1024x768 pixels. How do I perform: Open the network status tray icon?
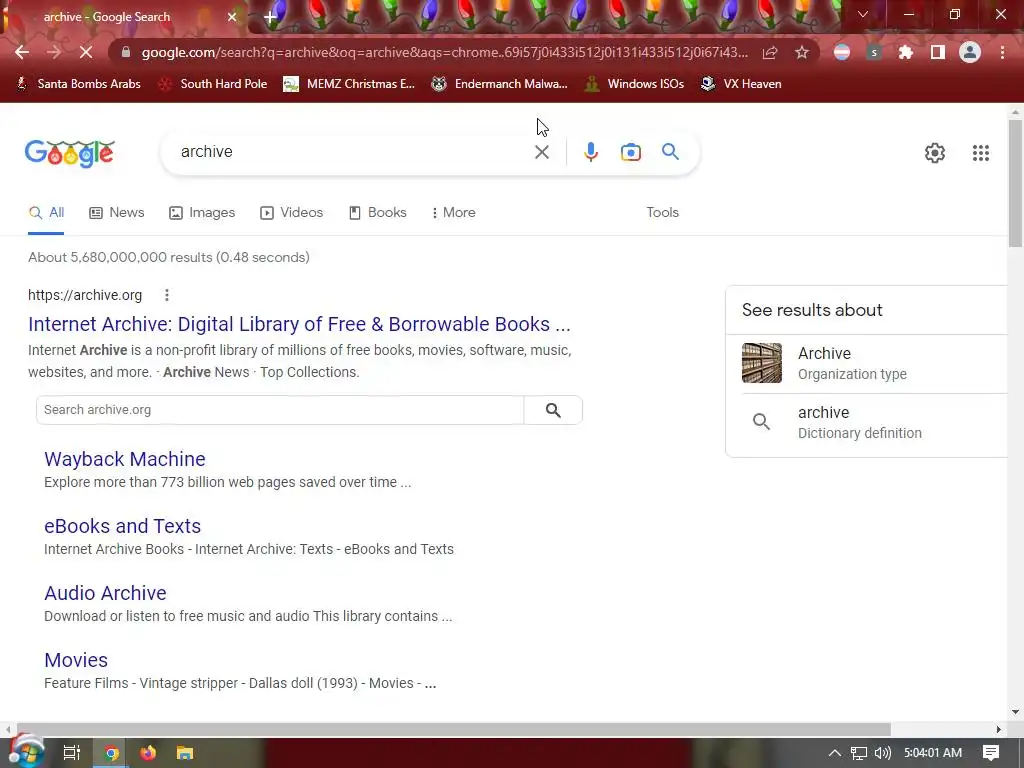click(859, 753)
